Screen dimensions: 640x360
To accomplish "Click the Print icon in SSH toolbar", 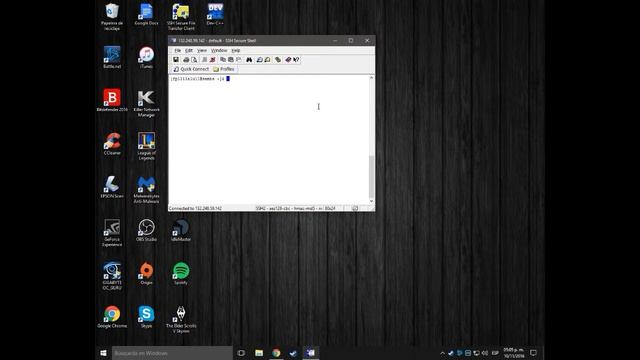I will [186, 60].
